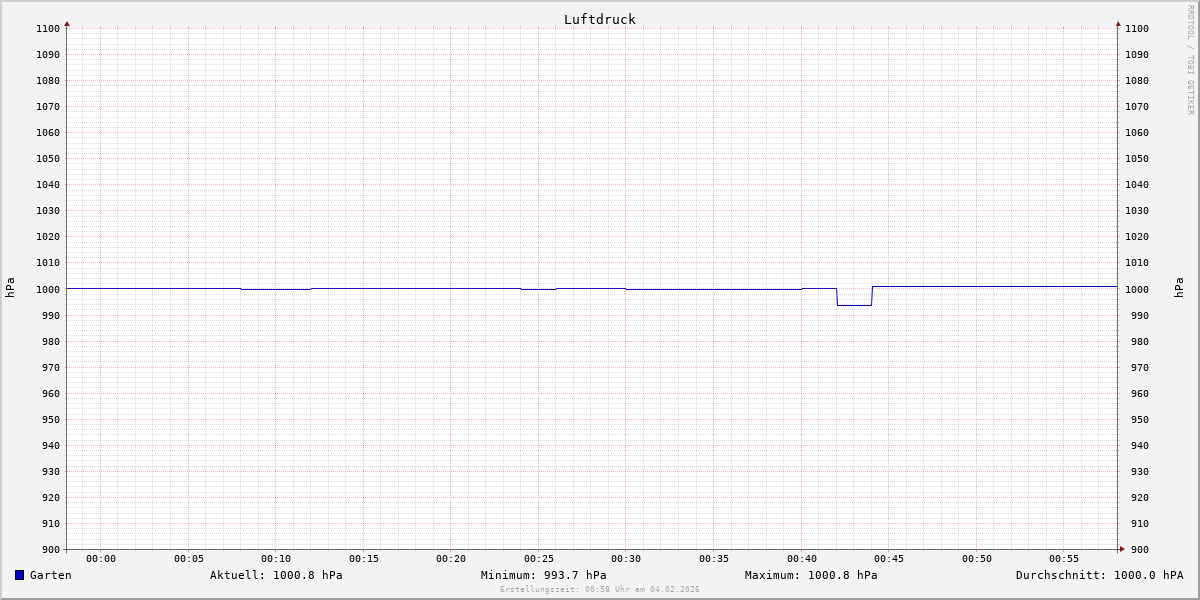Click the 00:50 time axis label
This screenshot has height=600, width=1200.
[x=977, y=558]
